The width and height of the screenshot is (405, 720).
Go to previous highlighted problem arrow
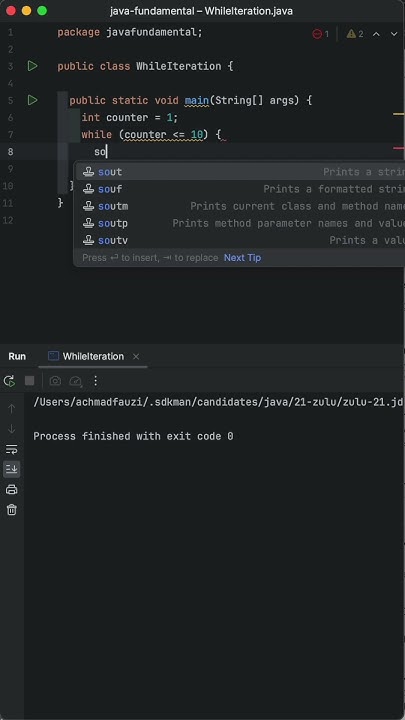(376, 34)
